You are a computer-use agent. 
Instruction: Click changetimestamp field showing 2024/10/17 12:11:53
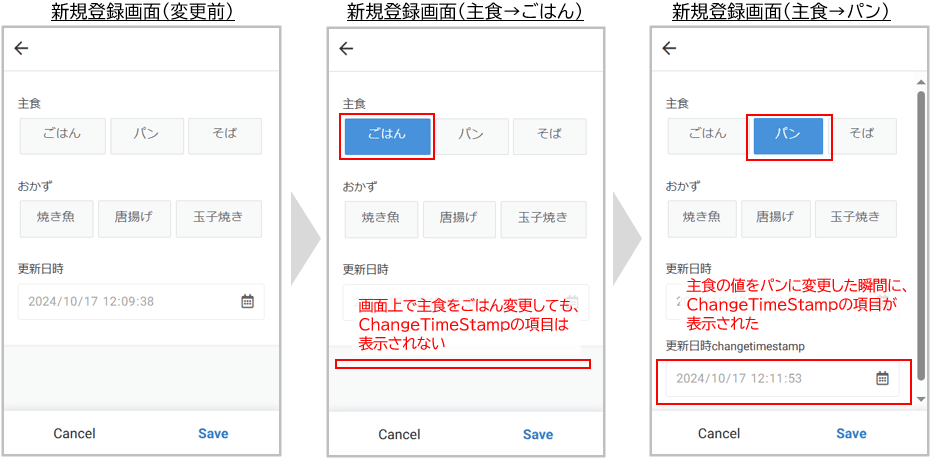(783, 378)
